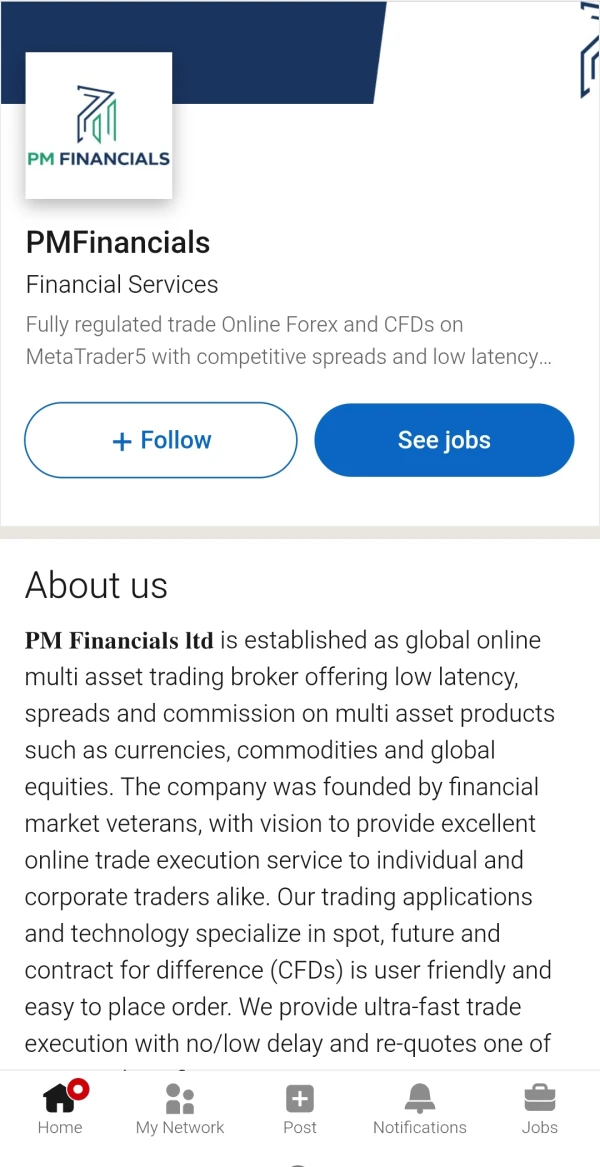Tap the 'My Network' text label
The width and height of the screenshot is (600, 1167).
[180, 1127]
